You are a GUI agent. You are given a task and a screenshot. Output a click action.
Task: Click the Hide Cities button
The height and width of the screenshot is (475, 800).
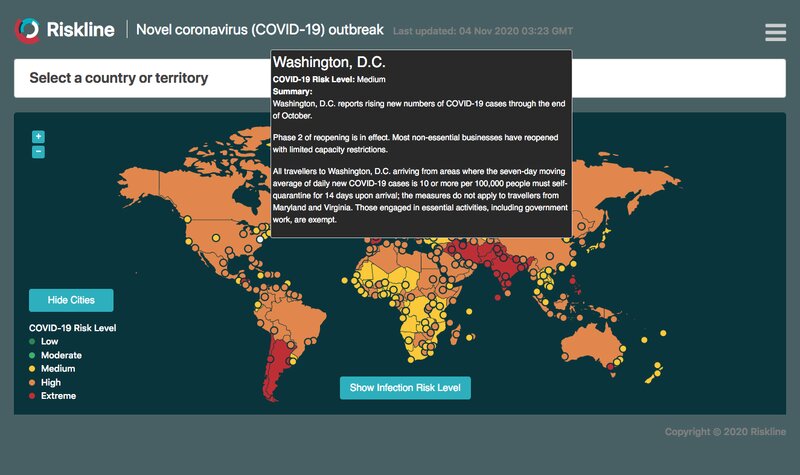point(71,300)
